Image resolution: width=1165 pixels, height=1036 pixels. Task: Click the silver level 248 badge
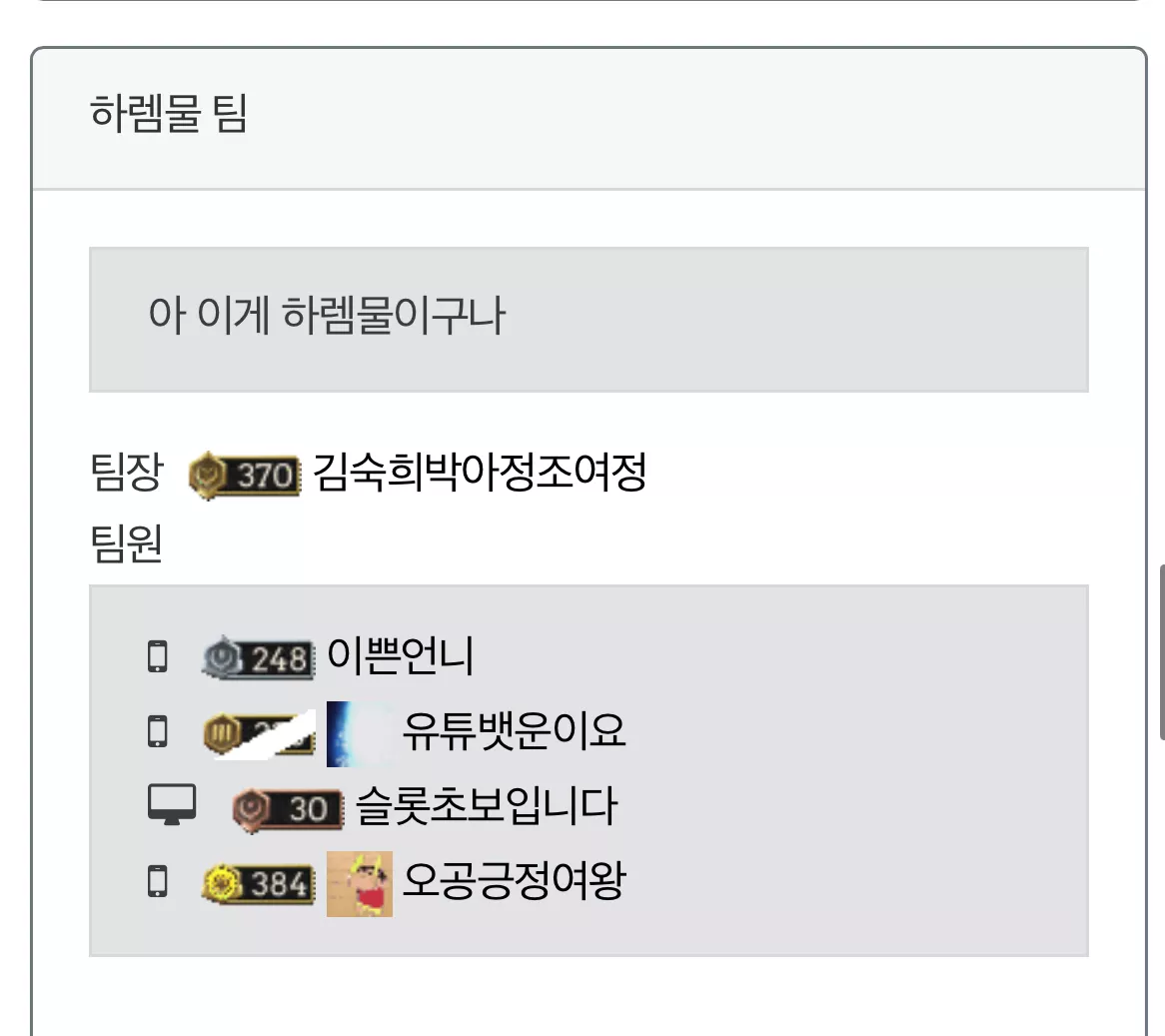(x=258, y=658)
